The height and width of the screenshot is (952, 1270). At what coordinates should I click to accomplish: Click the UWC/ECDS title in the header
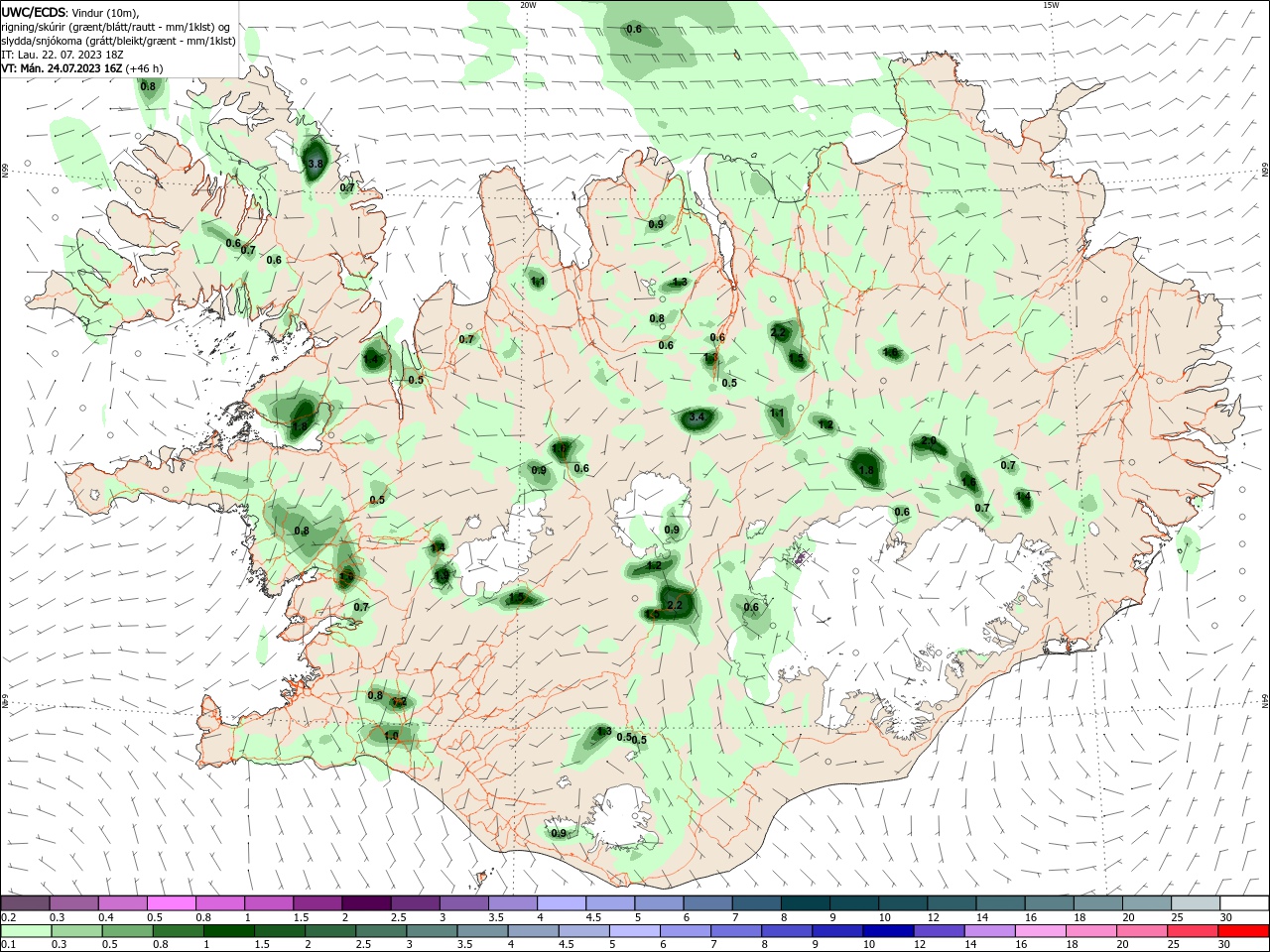click(x=34, y=11)
